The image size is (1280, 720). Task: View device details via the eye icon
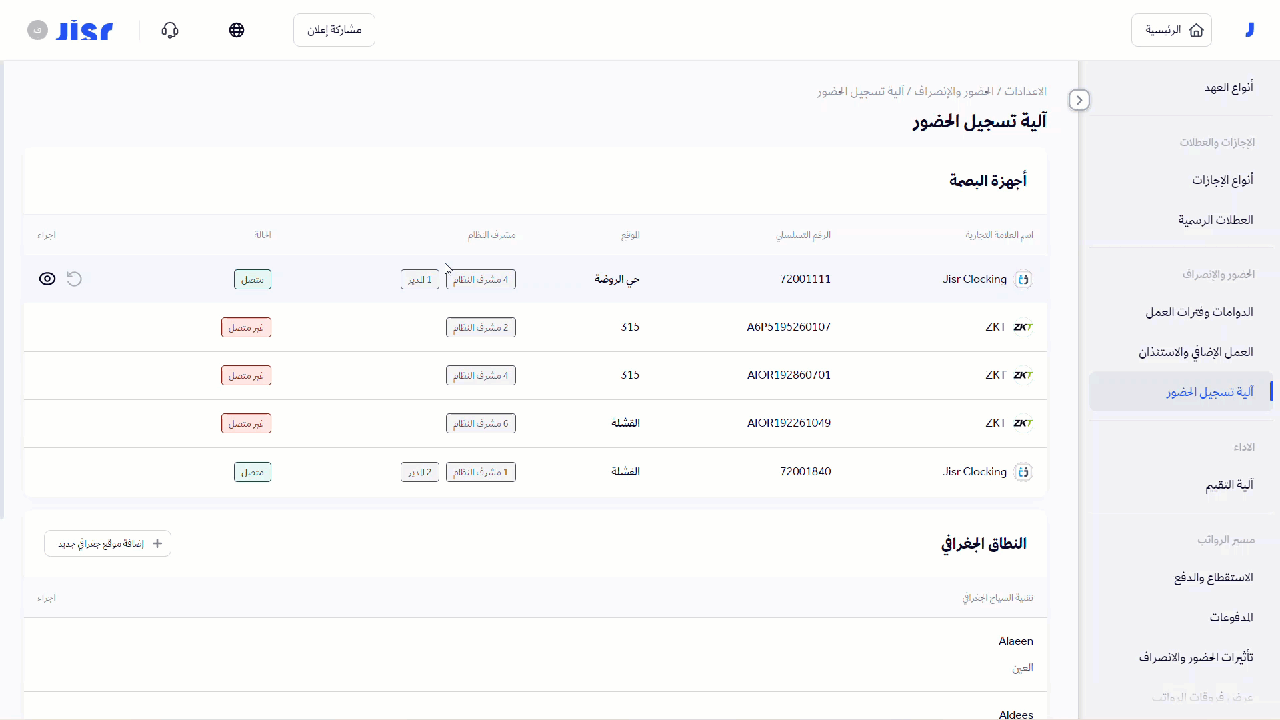(47, 279)
